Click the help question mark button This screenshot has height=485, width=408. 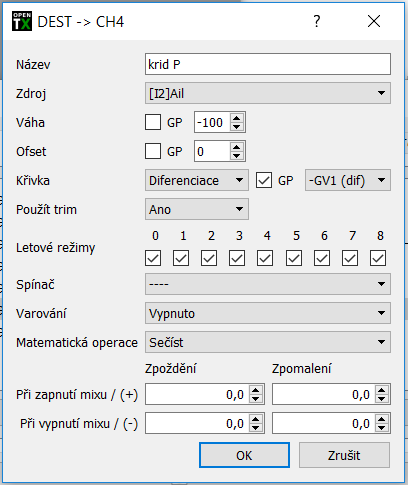click(x=317, y=21)
